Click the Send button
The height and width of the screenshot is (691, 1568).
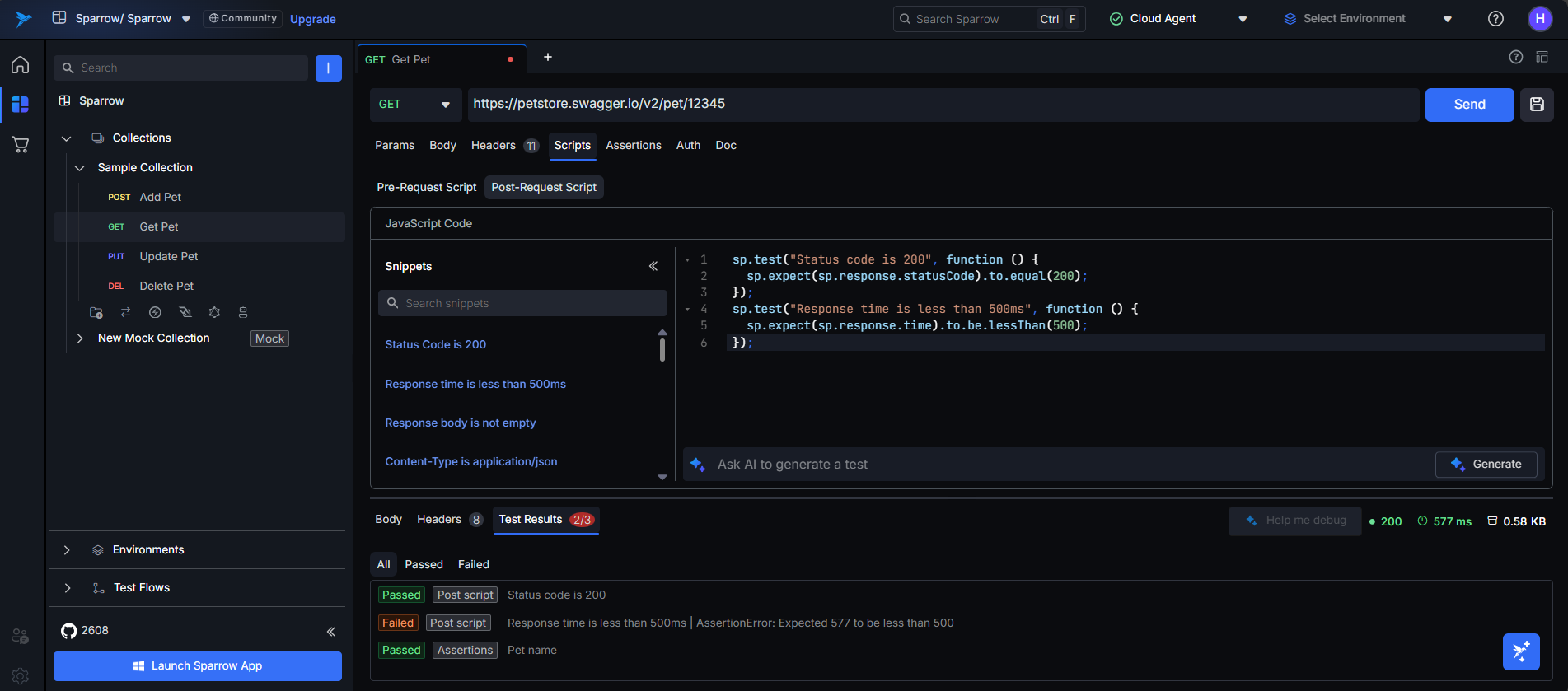[1468, 105]
